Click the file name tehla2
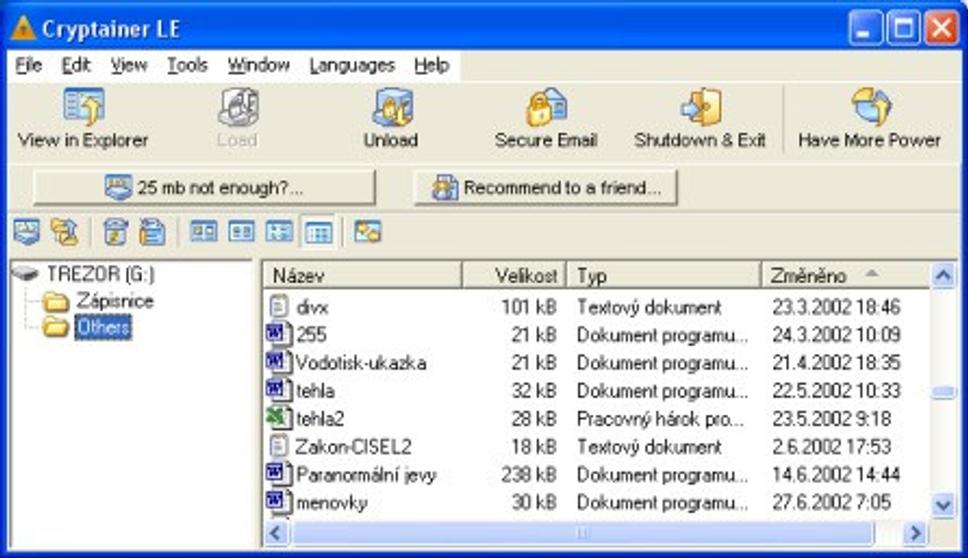 coord(320,418)
